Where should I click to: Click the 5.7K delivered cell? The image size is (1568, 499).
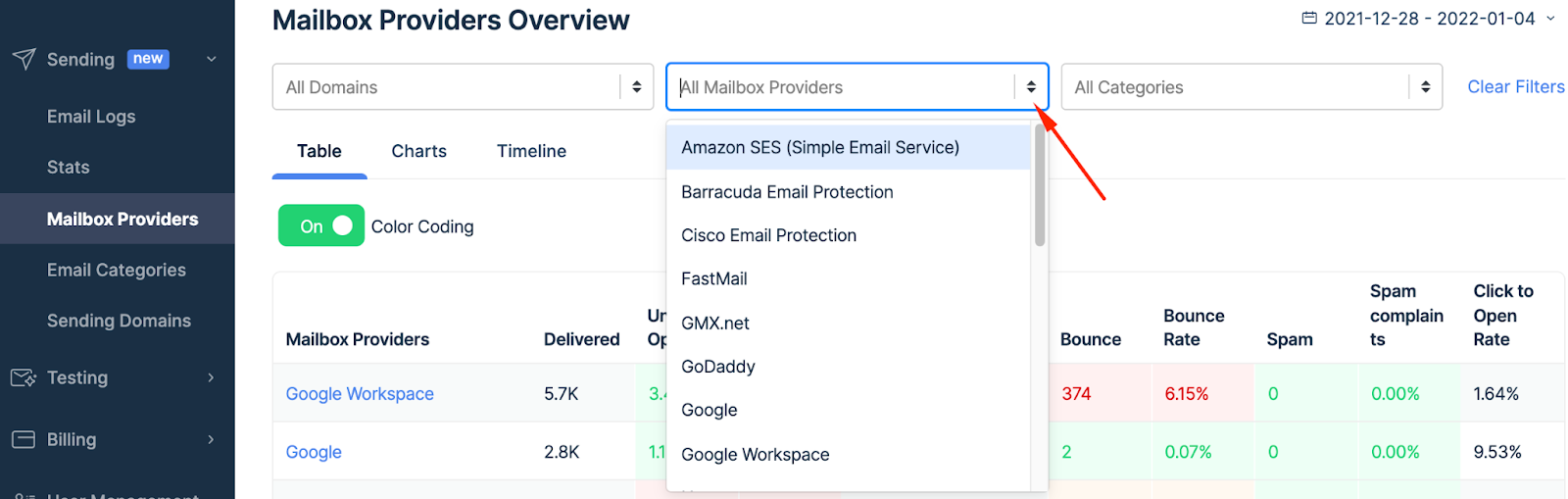click(x=562, y=393)
